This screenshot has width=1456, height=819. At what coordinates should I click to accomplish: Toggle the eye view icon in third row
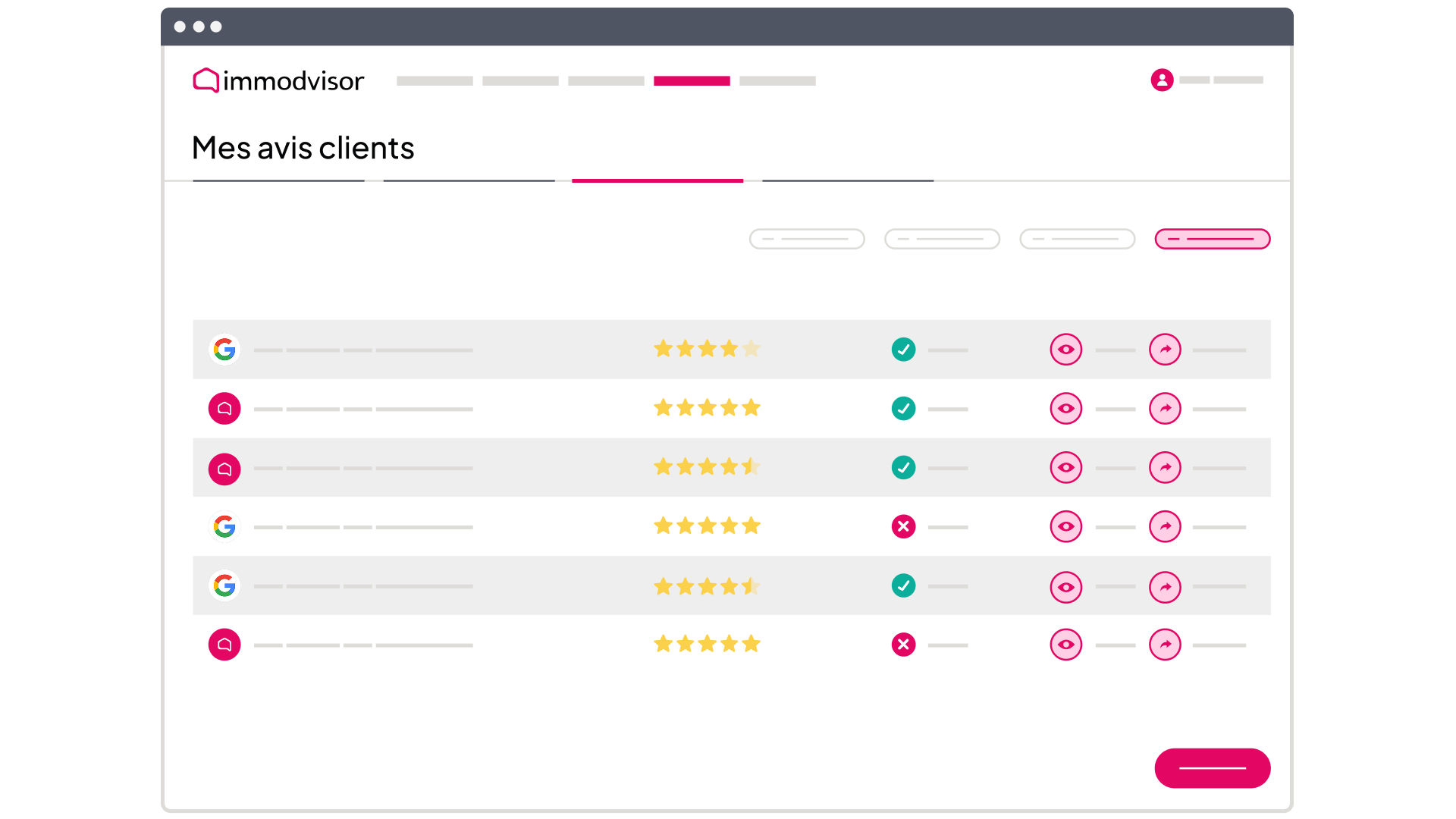(x=1065, y=467)
